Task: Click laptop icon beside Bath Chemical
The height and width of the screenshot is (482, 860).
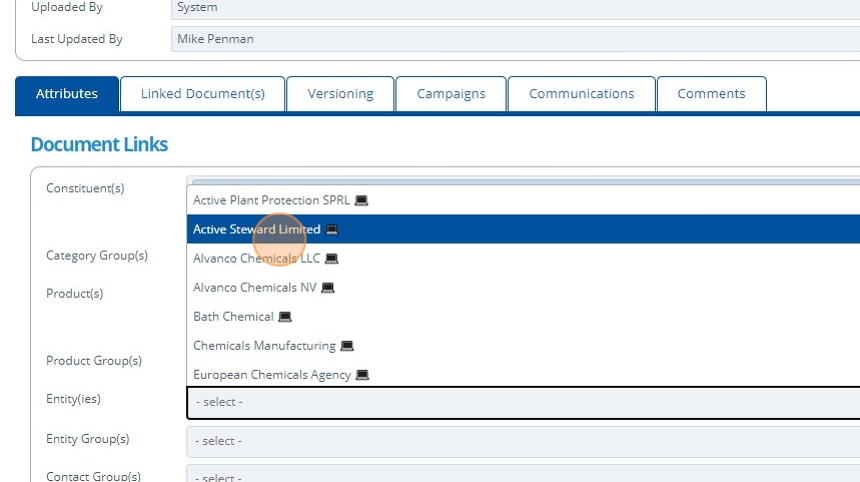Action: pos(285,317)
